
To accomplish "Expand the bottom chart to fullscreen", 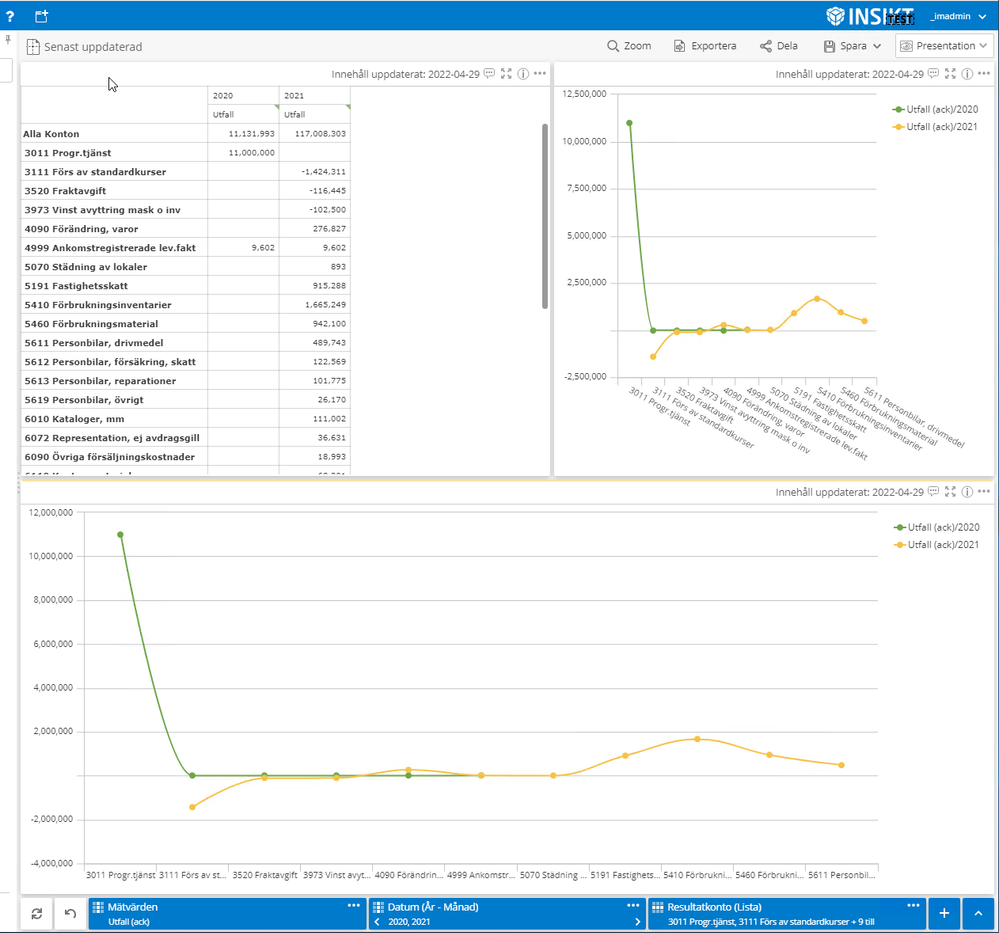I will (x=950, y=492).
